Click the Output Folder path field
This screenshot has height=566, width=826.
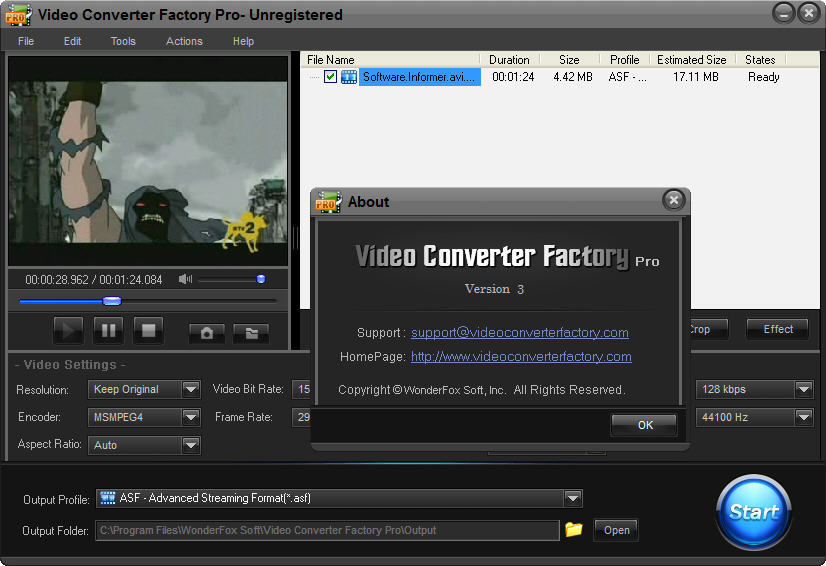[x=327, y=530]
